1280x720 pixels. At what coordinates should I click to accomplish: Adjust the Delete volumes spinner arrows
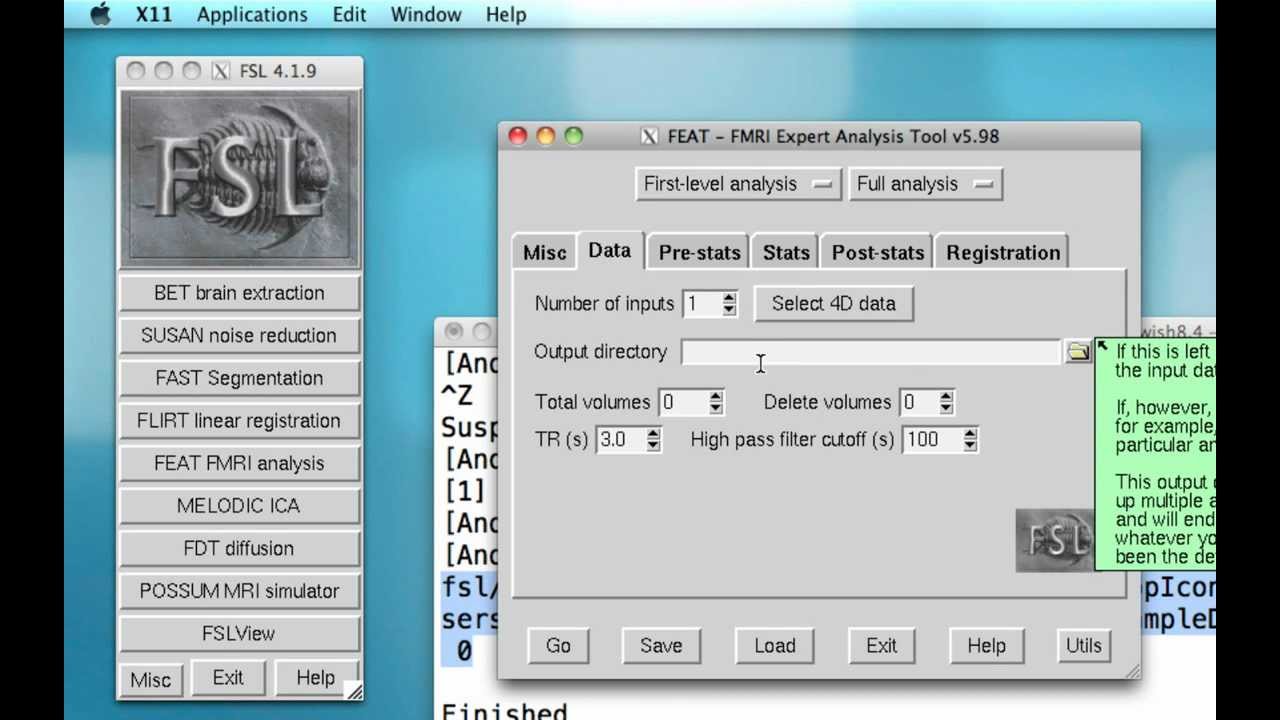click(946, 403)
